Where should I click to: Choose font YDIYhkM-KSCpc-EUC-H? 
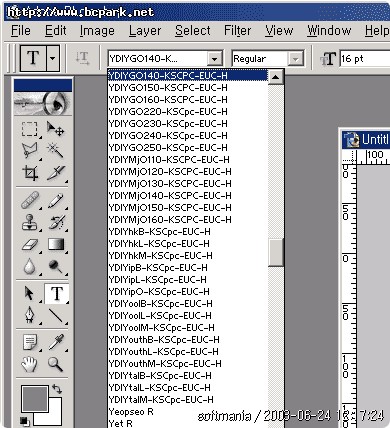tap(187, 256)
